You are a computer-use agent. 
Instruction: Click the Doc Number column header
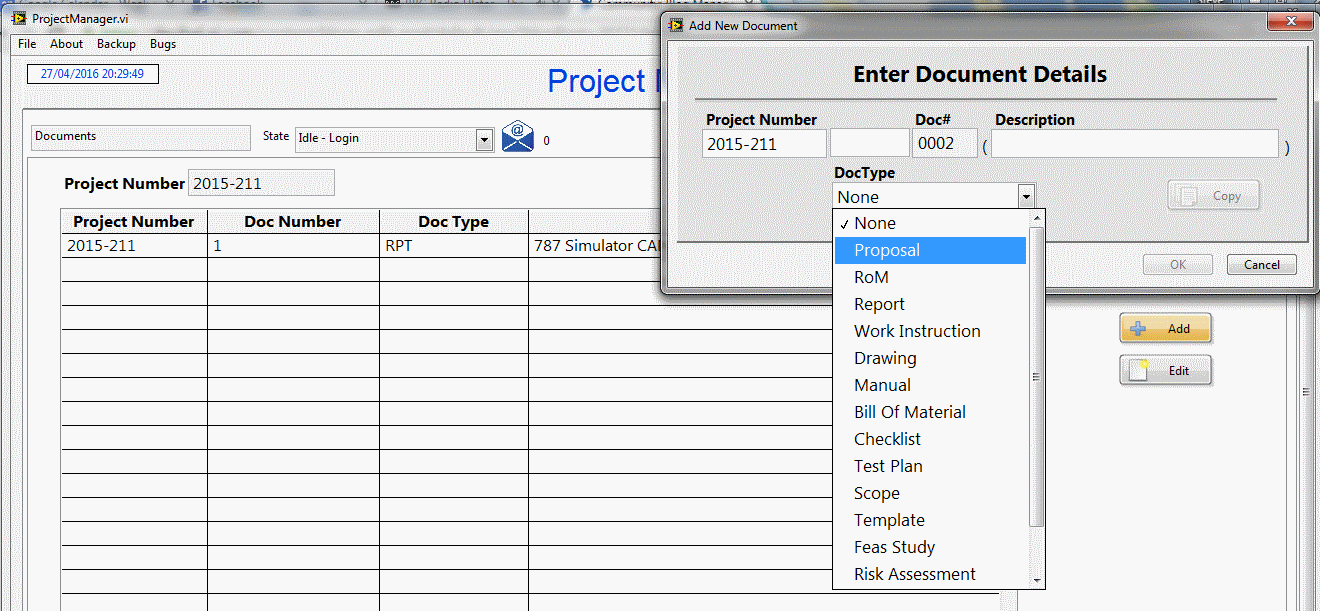coord(293,222)
